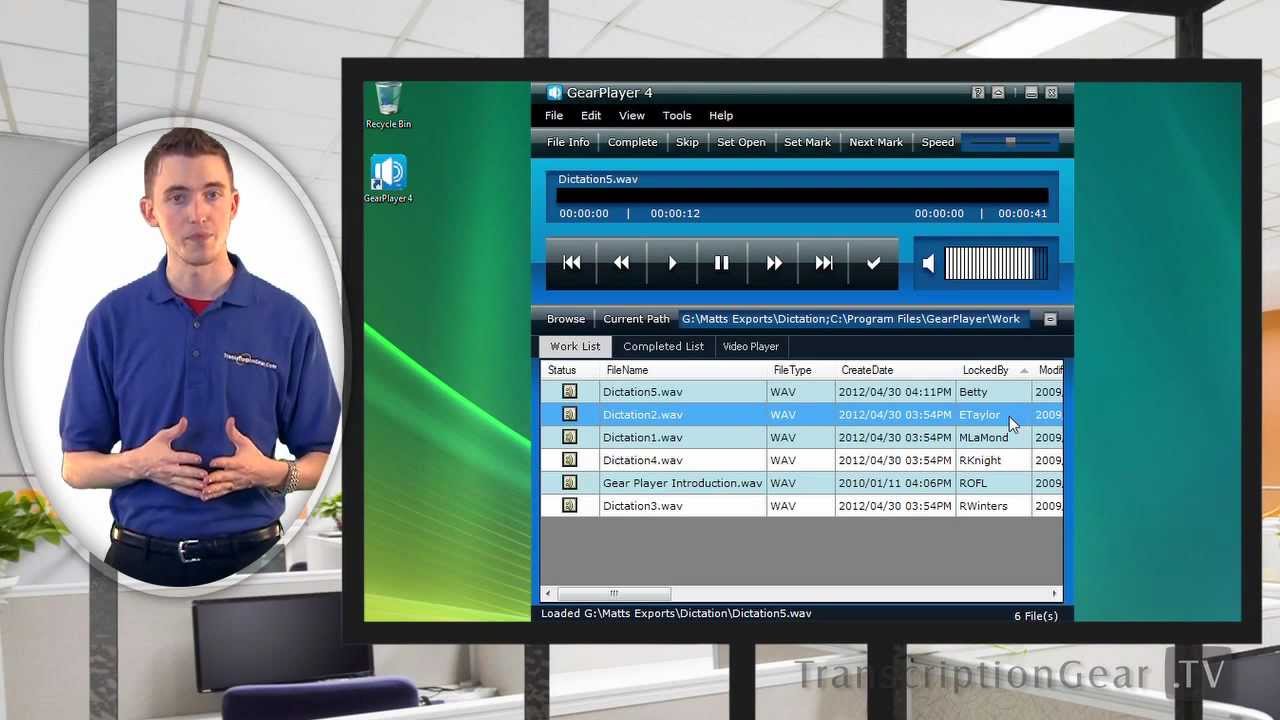This screenshot has width=1280, height=720.
Task: Pause playback with the pause button
Action: [x=722, y=263]
